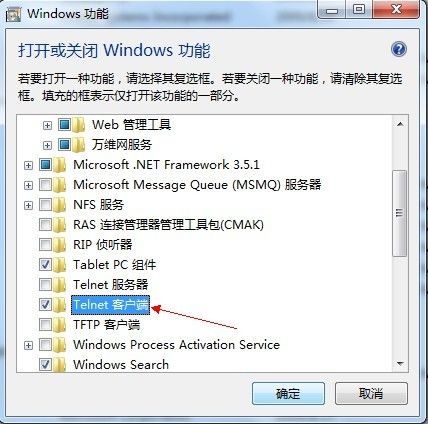
Task: Select the Telnet 客户端 list item
Action: coord(111,305)
